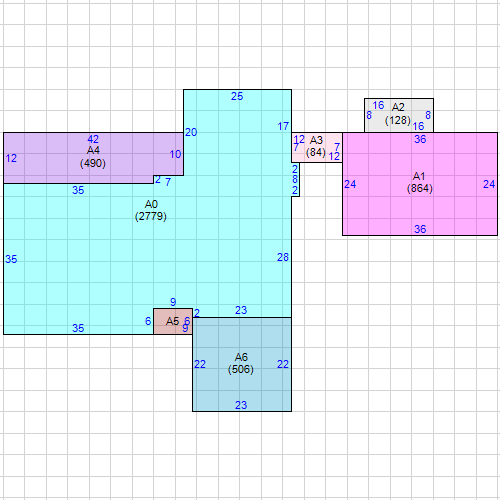This screenshot has width=500, height=500.
Task: Select the A5 label in the brown area
Action: click(x=172, y=321)
